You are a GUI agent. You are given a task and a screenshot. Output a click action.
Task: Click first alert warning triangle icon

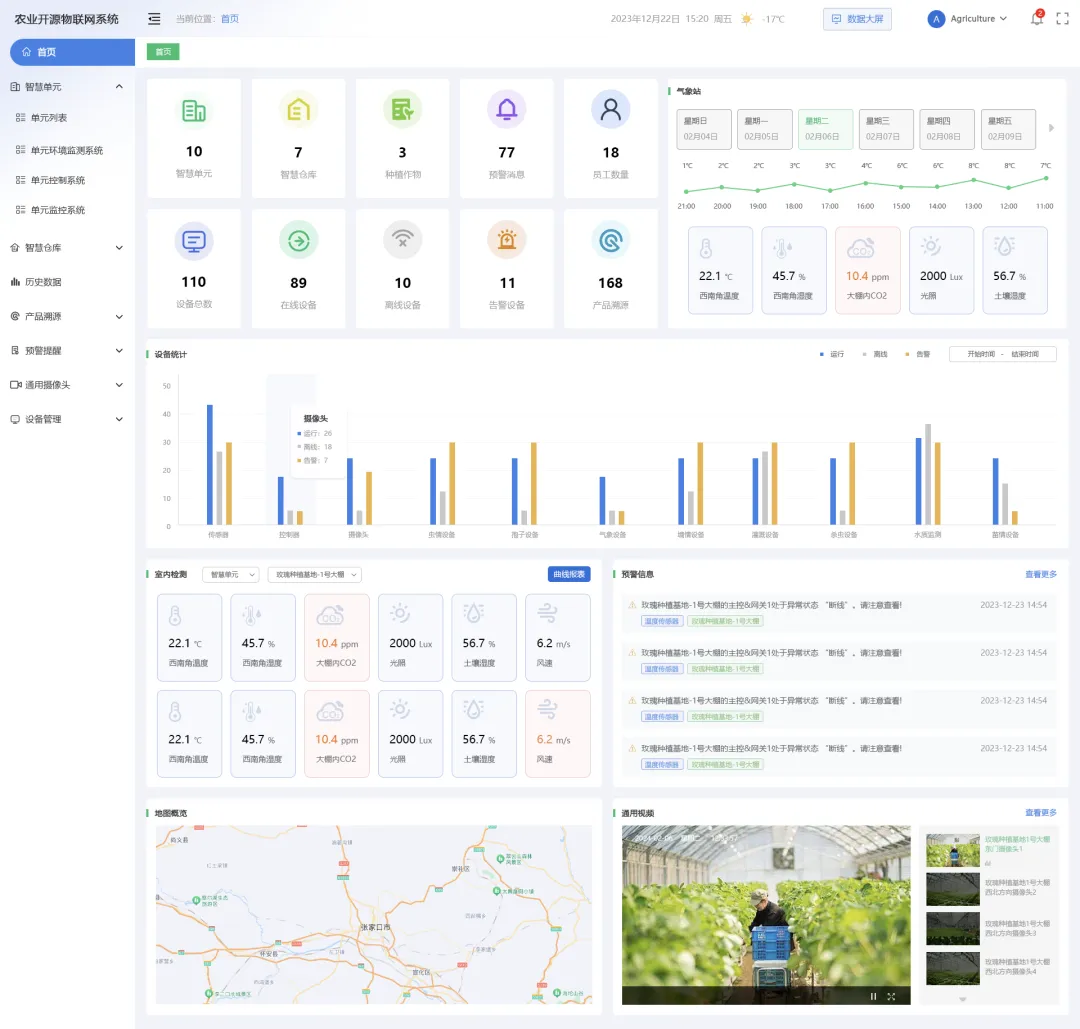(x=632, y=605)
